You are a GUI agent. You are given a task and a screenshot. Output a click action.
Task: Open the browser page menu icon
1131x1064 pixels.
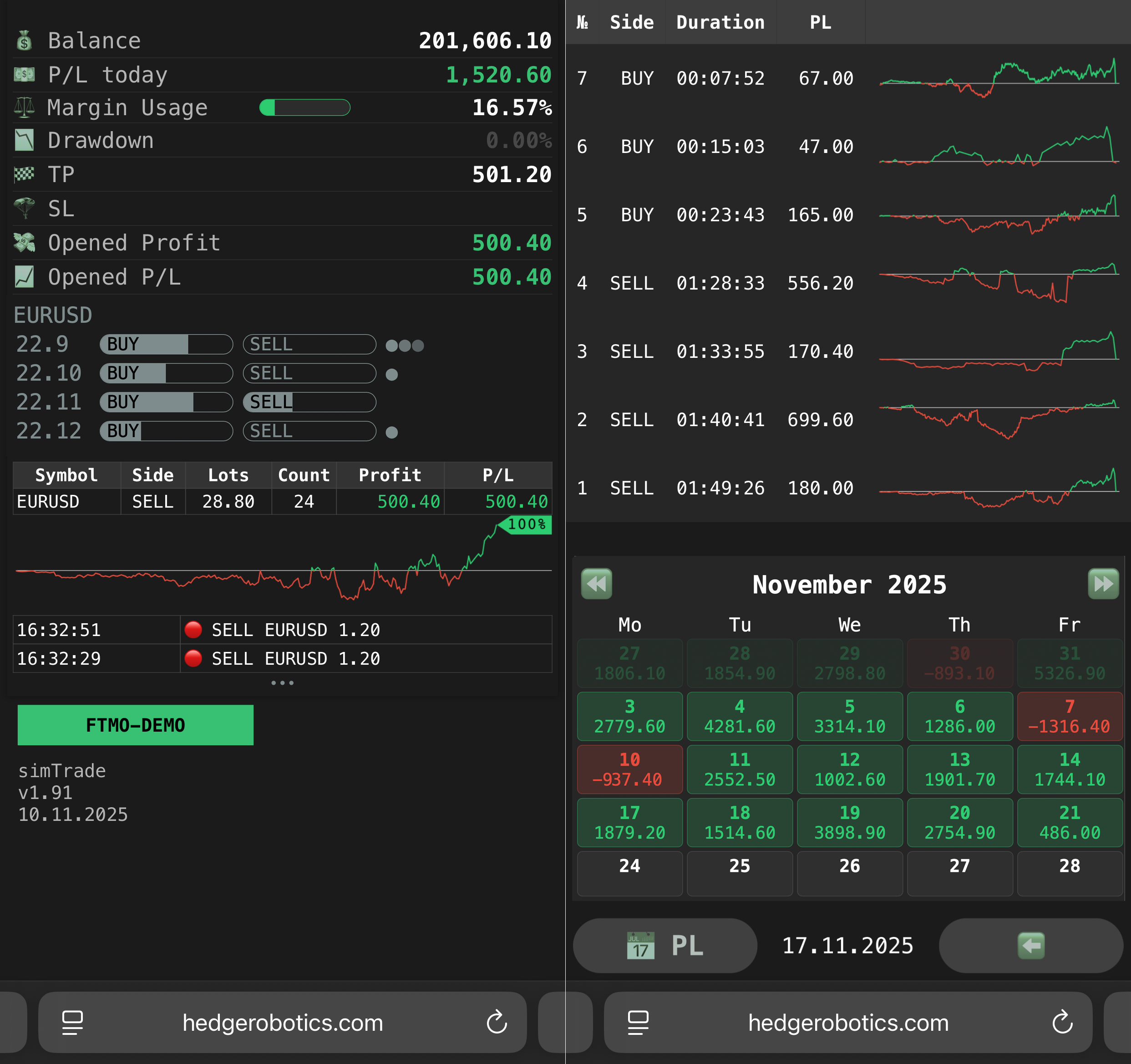(x=71, y=1023)
